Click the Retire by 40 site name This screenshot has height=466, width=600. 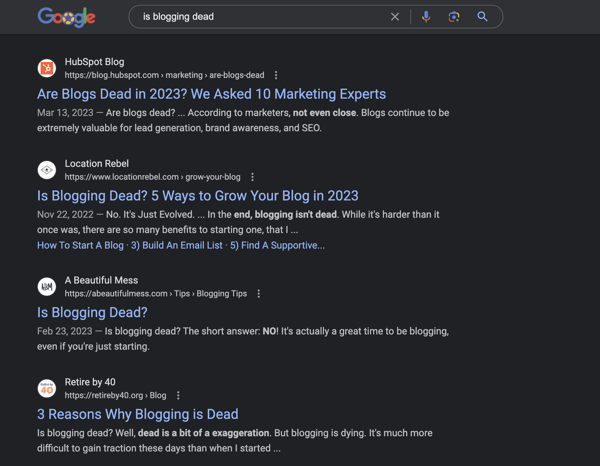point(90,382)
